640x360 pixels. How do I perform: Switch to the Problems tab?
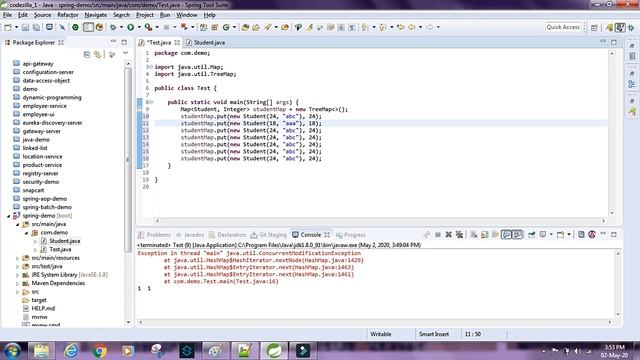(154, 235)
